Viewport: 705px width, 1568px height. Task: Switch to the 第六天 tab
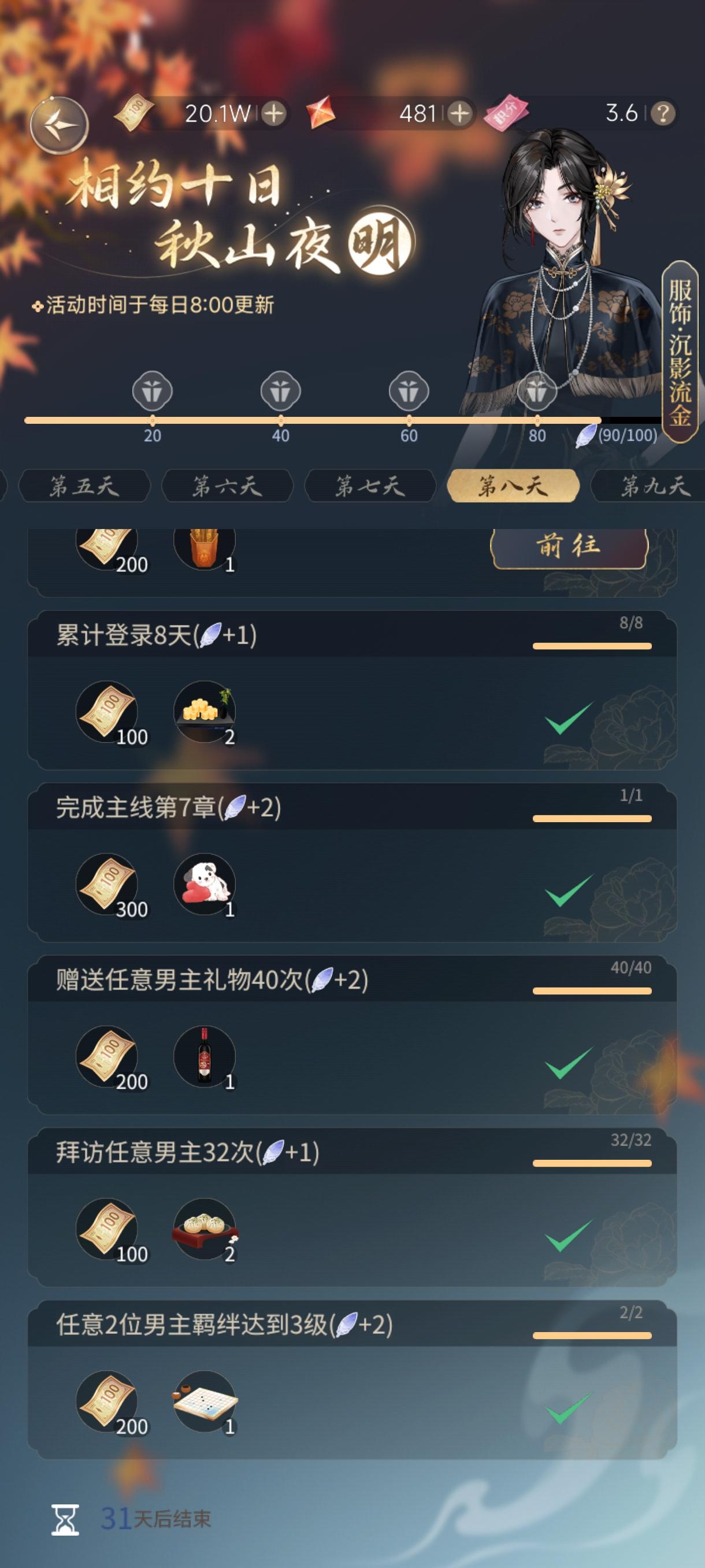(x=228, y=486)
